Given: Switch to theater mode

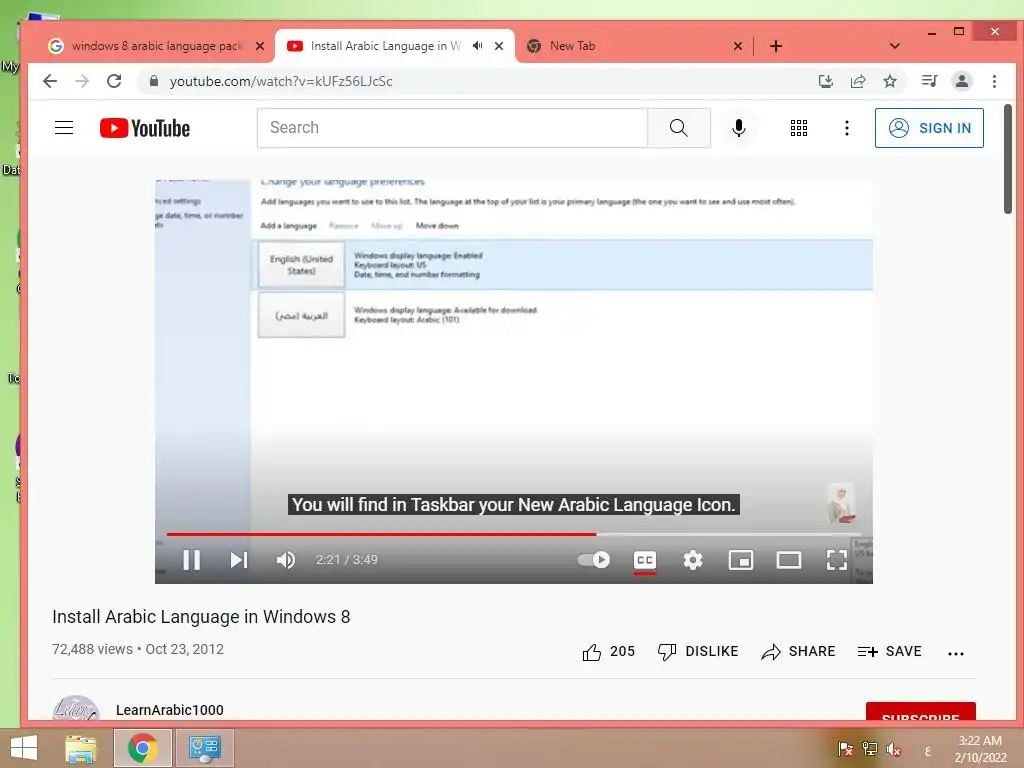Looking at the screenshot, I should click(x=789, y=560).
